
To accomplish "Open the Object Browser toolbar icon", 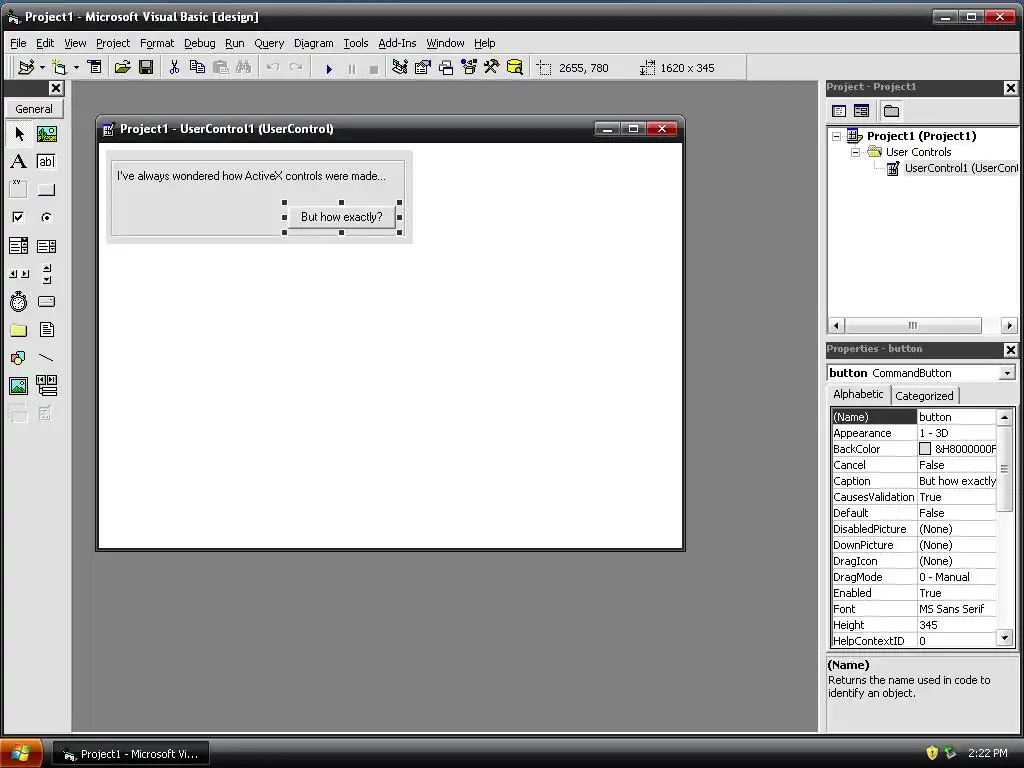I will coord(469,67).
